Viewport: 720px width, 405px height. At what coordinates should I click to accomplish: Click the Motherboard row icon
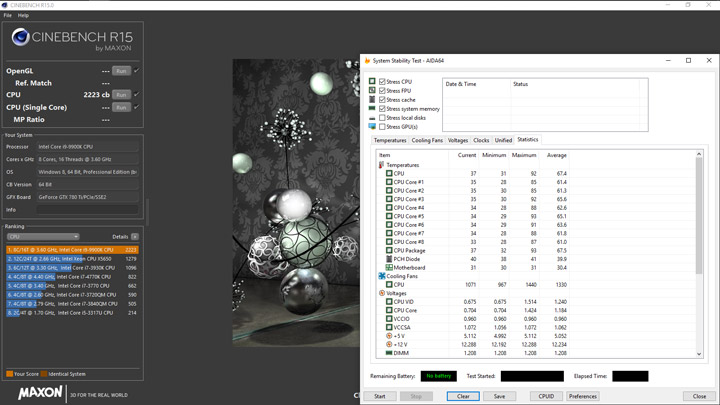389,267
